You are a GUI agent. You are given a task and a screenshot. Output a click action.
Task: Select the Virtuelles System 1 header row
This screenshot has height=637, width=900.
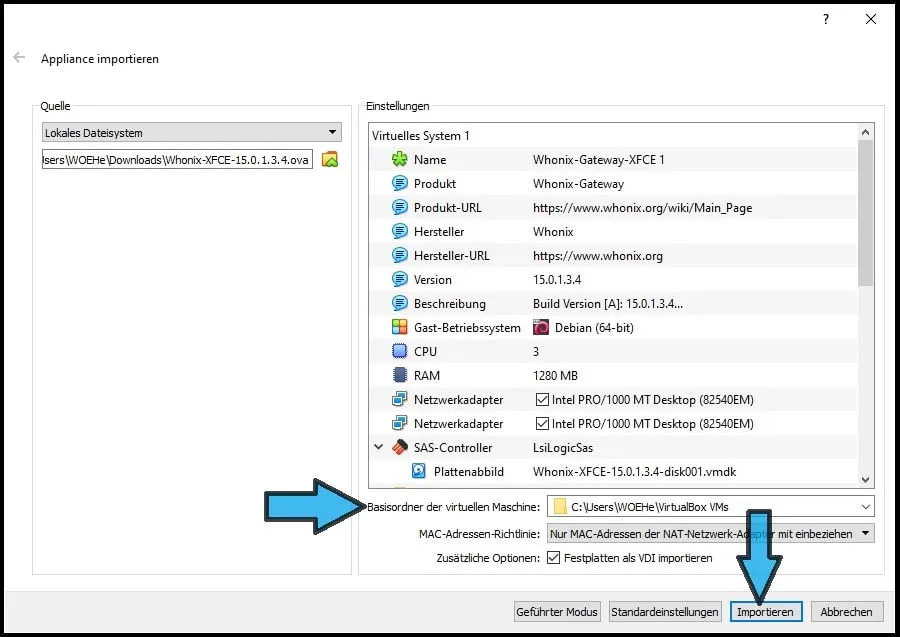[x=613, y=135]
